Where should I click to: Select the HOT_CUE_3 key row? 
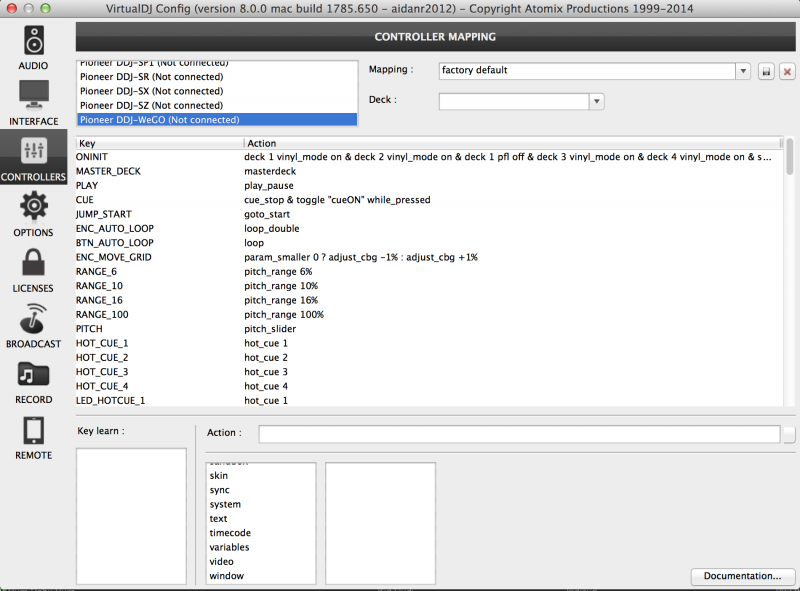pyautogui.click(x=429, y=372)
